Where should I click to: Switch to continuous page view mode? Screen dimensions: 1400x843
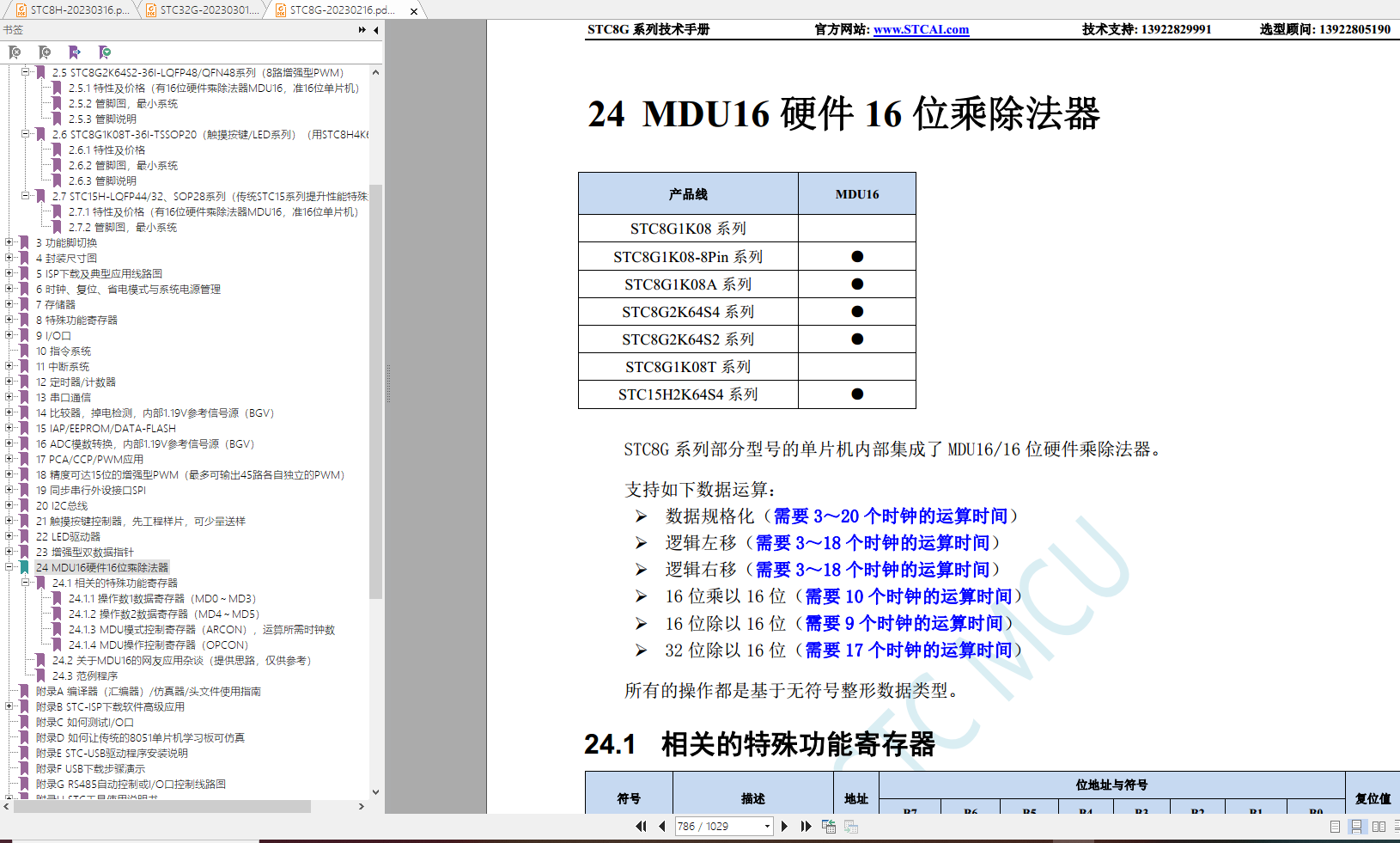click(x=1356, y=827)
